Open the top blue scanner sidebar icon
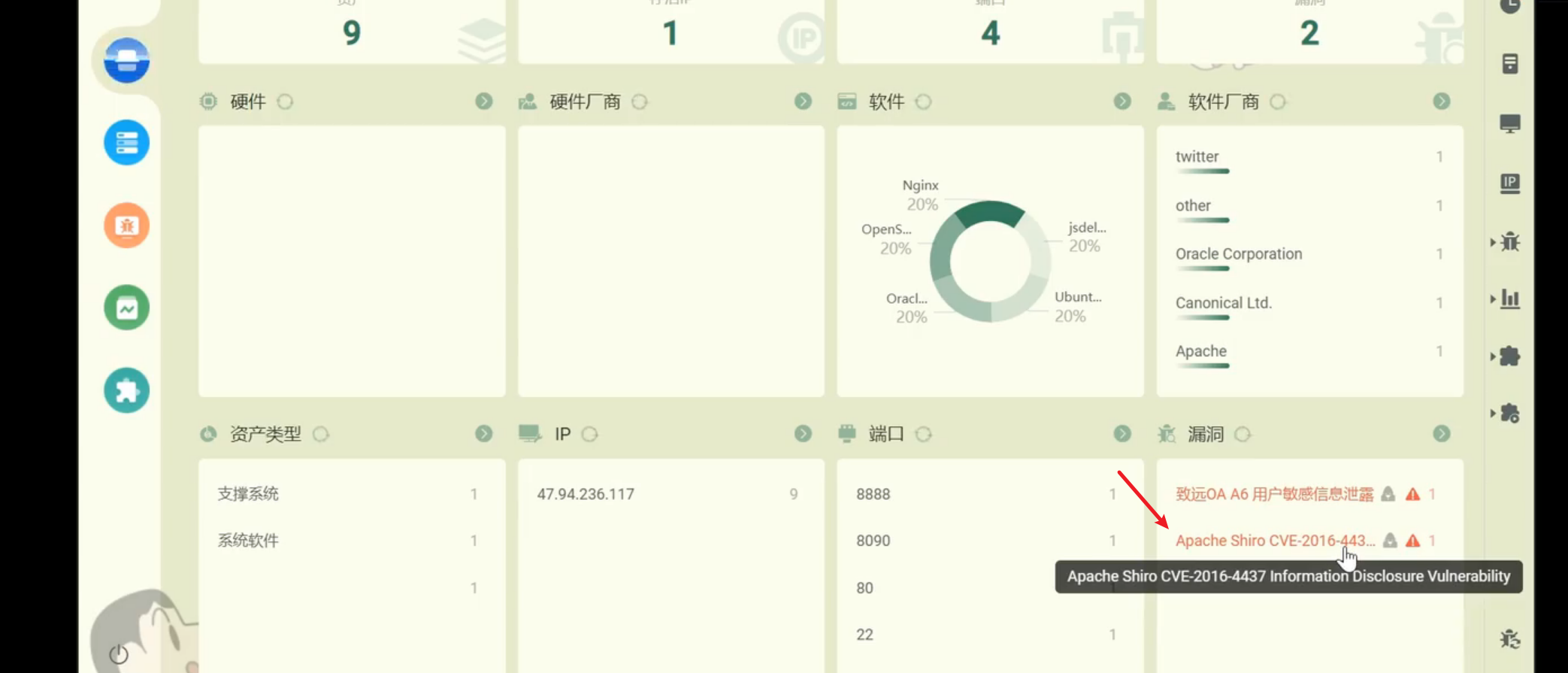Image resolution: width=1568 pixels, height=673 pixels. click(126, 60)
